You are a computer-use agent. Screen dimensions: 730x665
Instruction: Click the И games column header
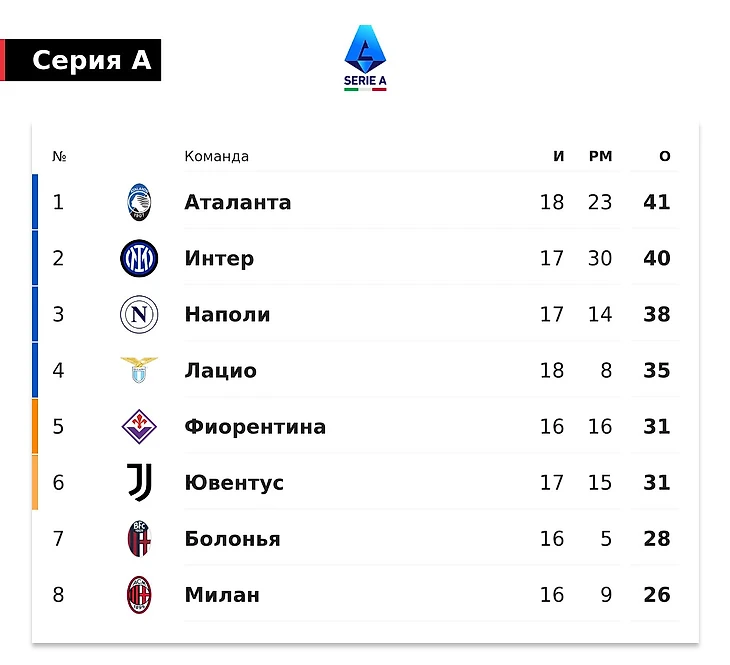click(559, 156)
